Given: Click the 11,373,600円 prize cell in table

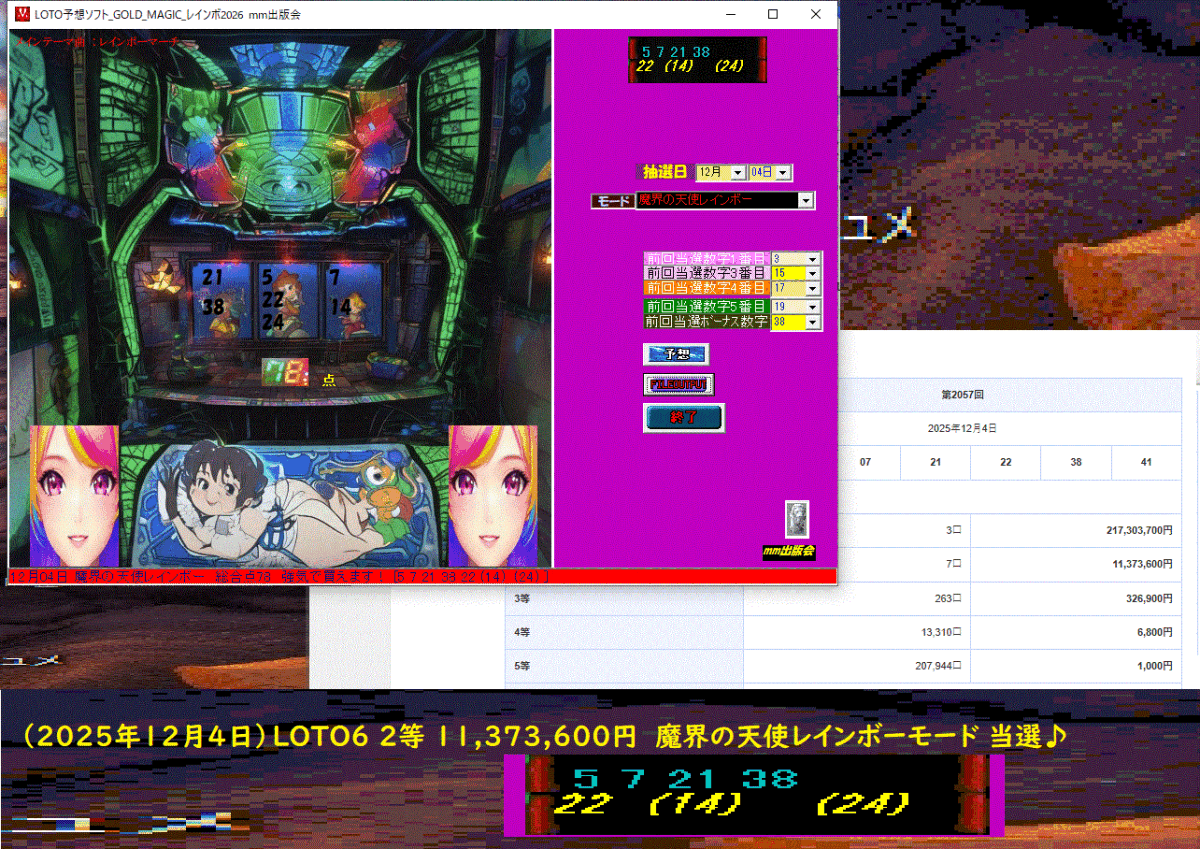Looking at the screenshot, I should pos(1076,565).
